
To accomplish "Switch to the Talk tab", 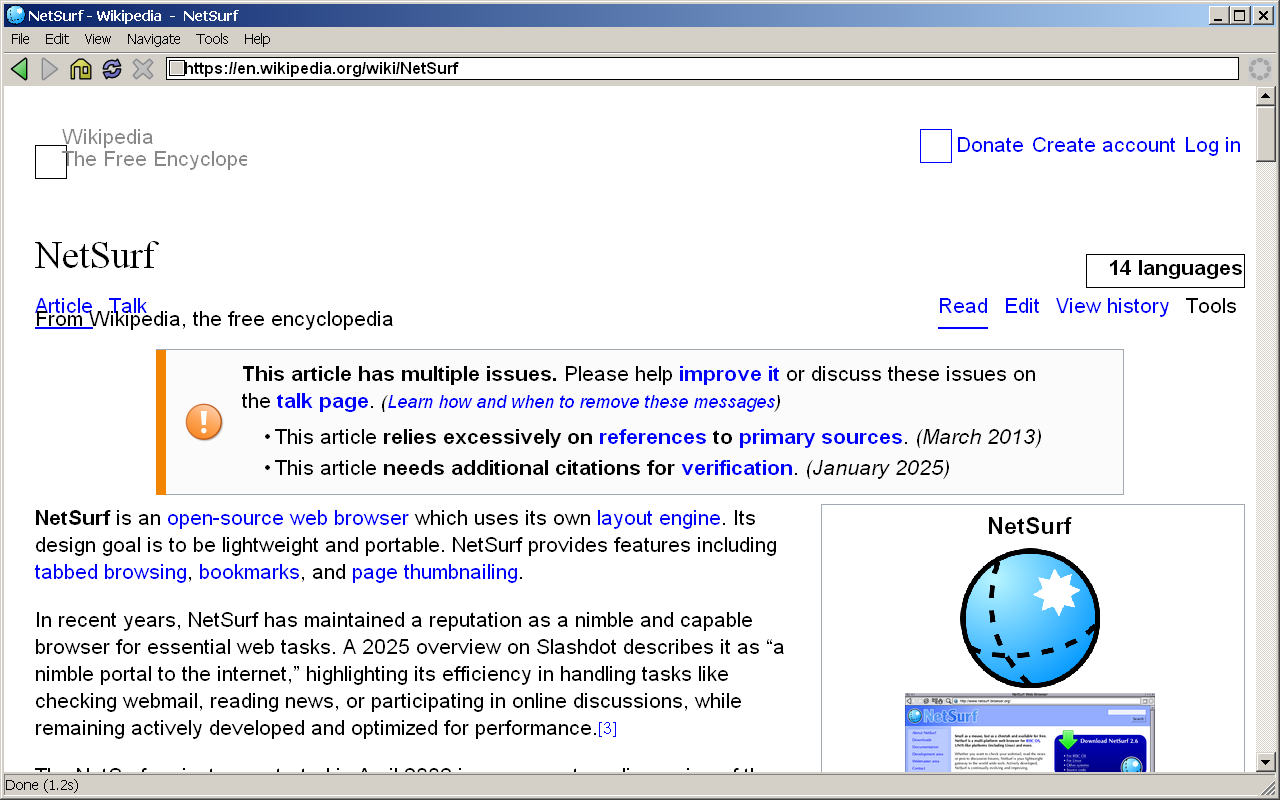I will pos(128,306).
